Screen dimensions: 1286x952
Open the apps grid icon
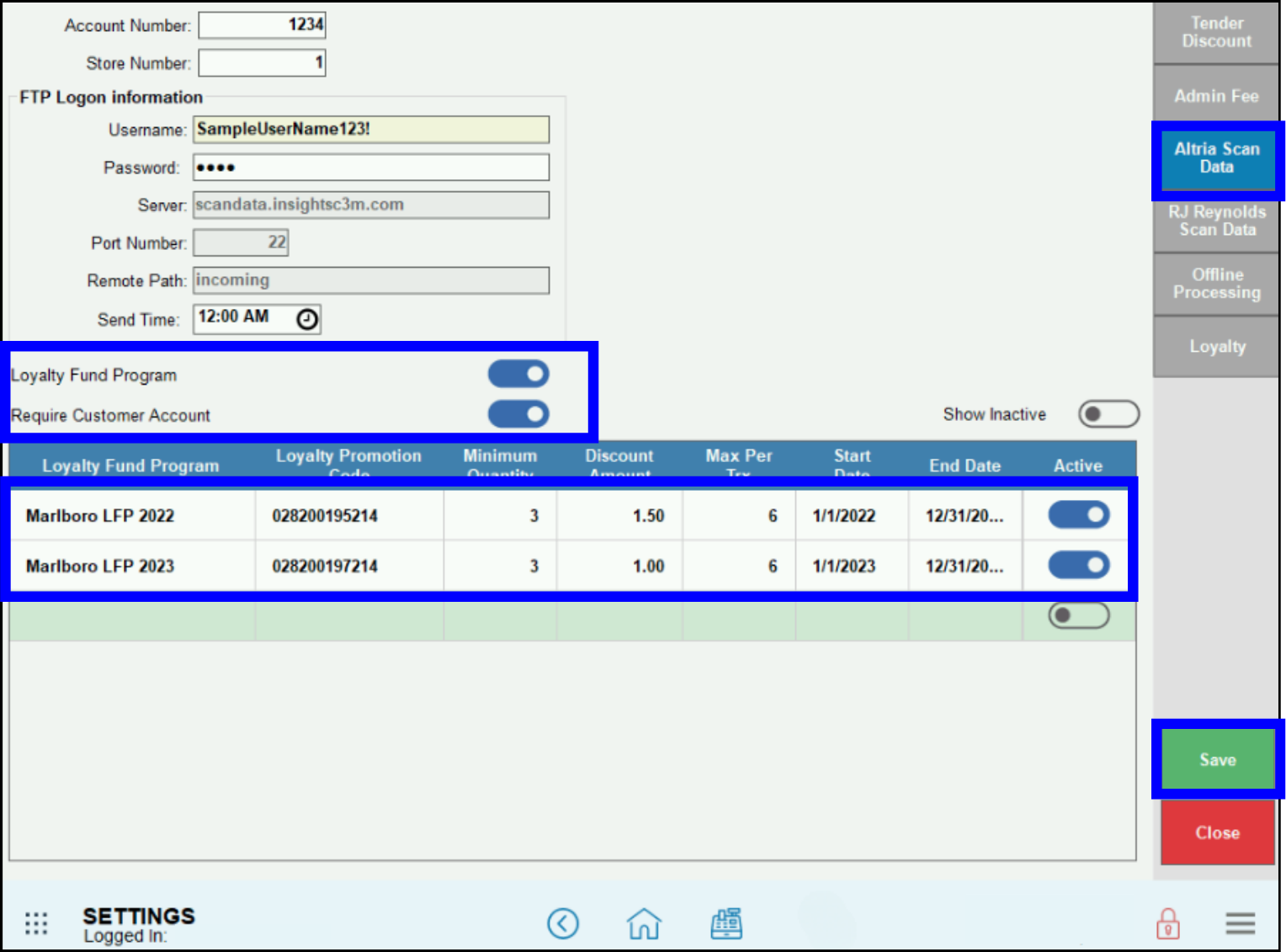point(36,923)
